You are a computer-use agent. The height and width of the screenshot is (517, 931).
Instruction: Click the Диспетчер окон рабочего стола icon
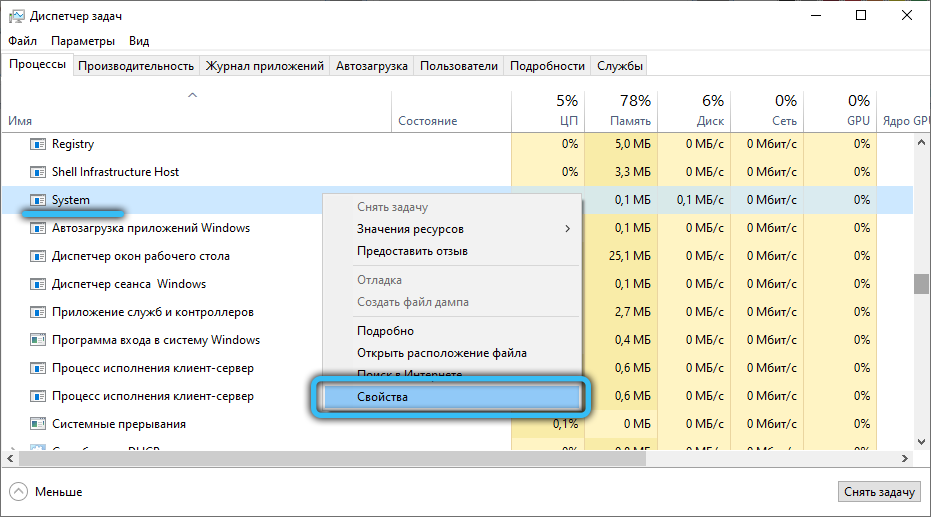(x=38, y=256)
